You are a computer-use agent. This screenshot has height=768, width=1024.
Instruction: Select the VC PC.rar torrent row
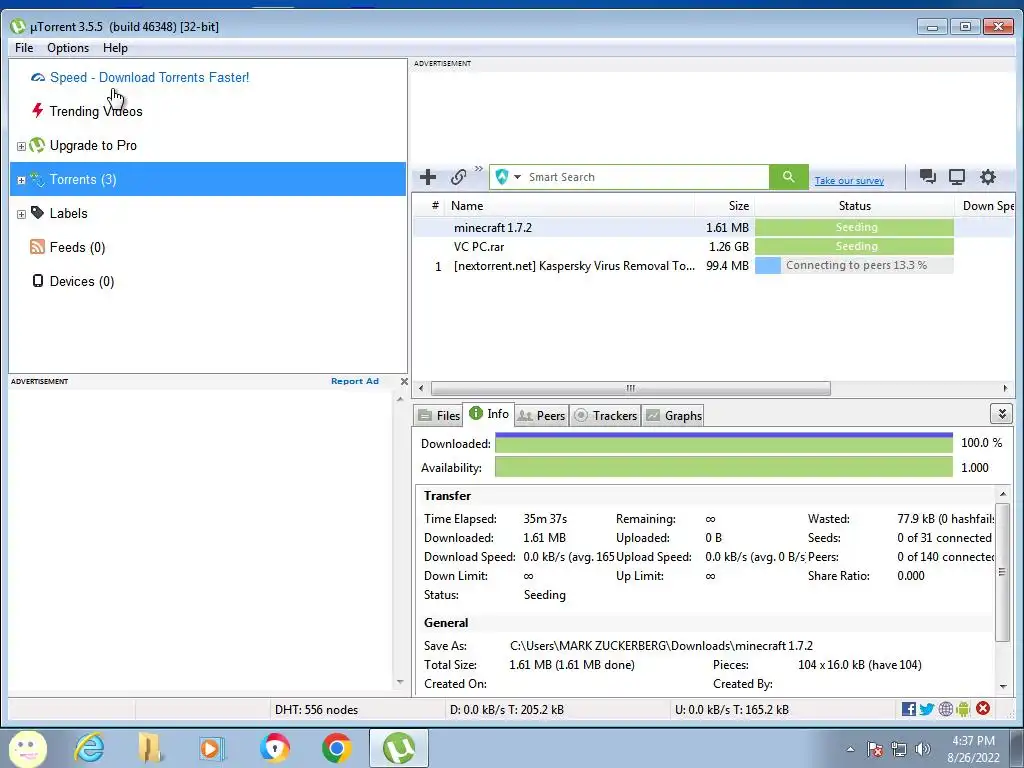click(x=714, y=246)
